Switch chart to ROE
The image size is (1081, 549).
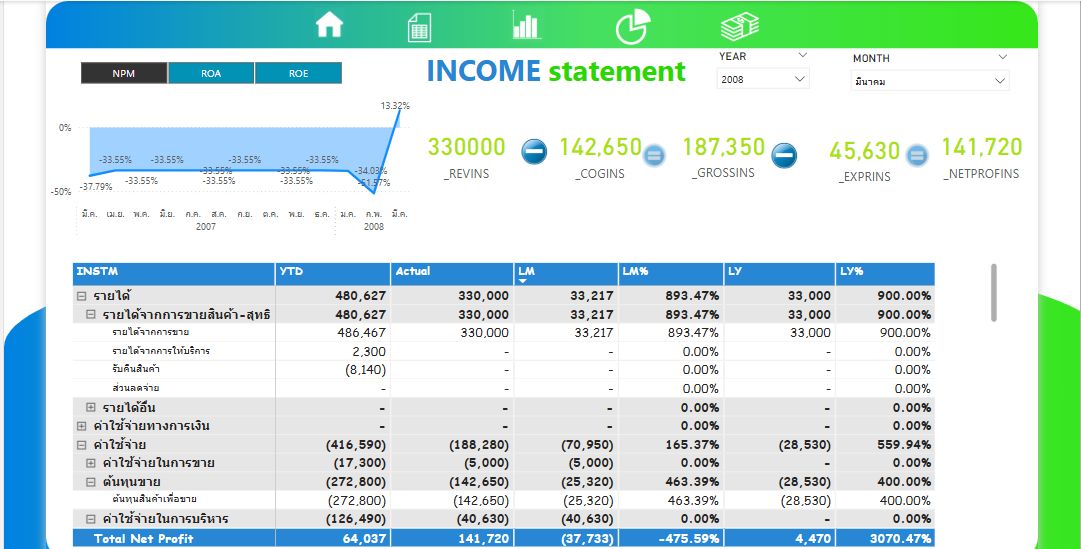298,73
